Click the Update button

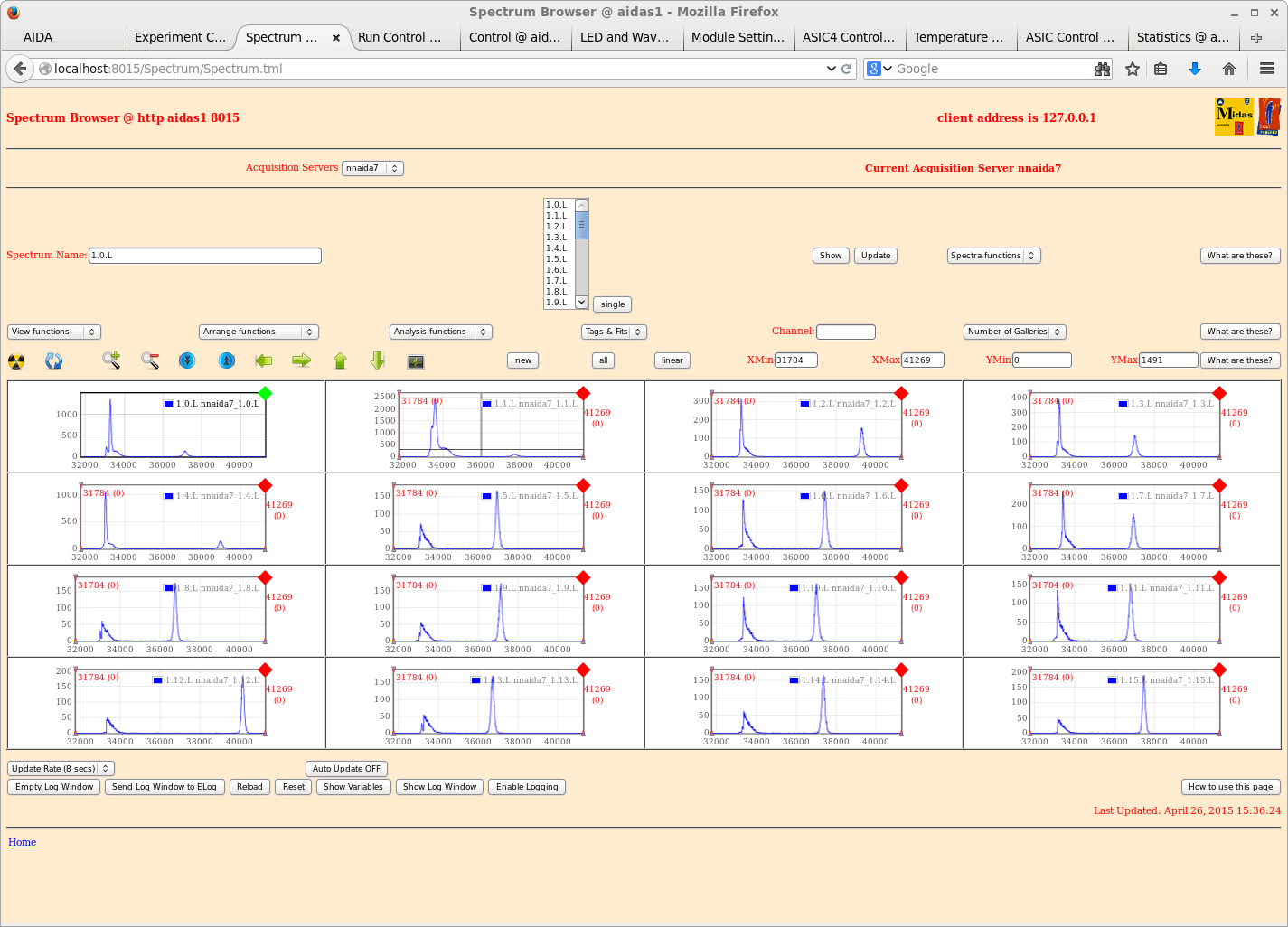[x=876, y=256]
